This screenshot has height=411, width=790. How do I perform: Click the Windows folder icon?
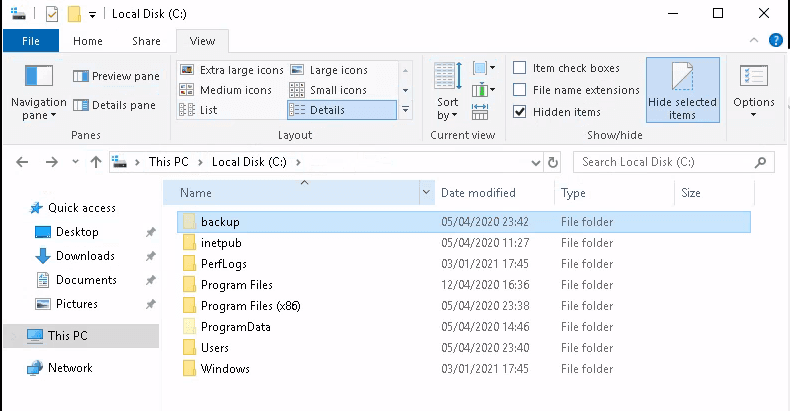189,369
